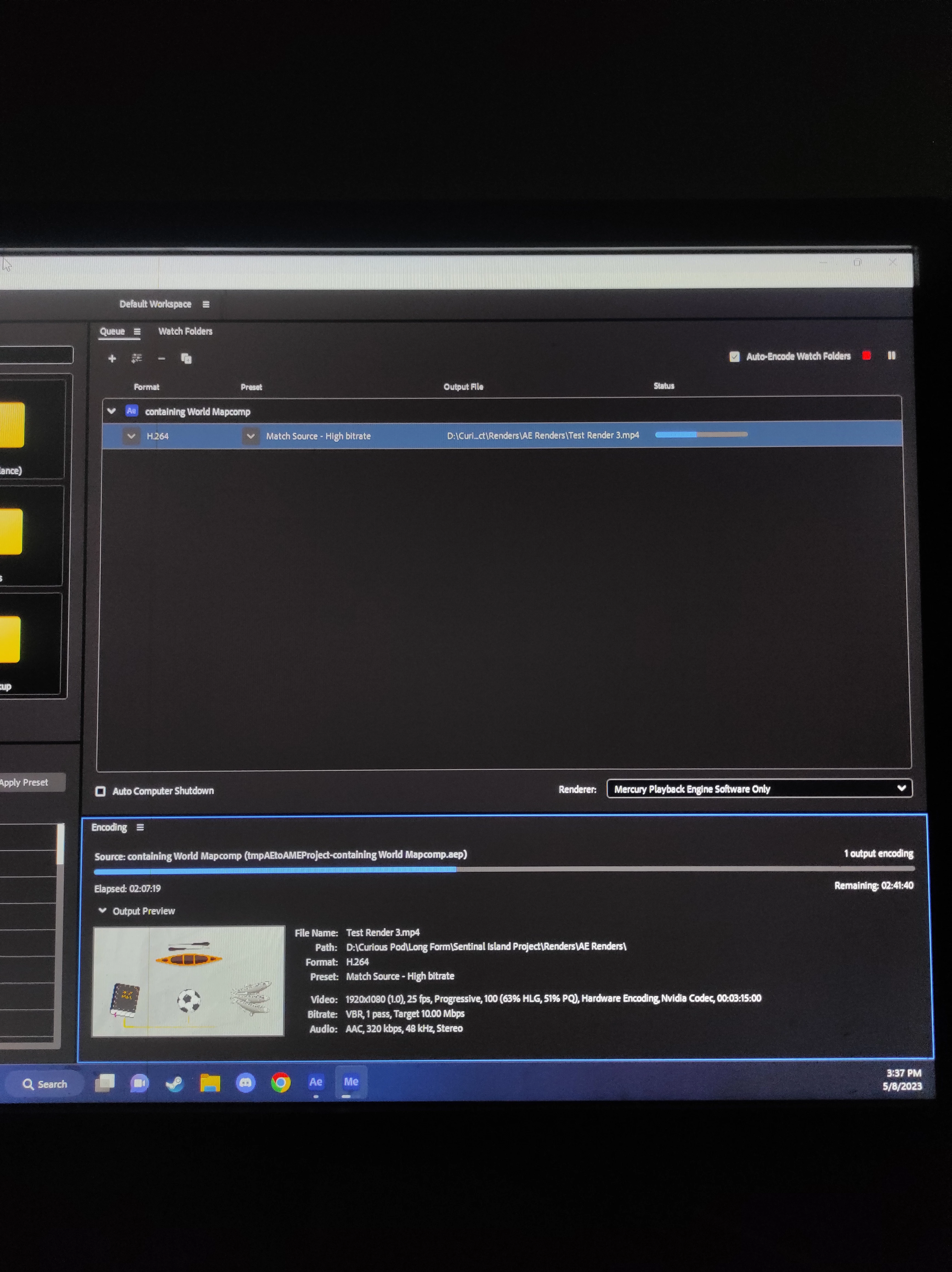Open the H.264 format dropdown arrow

click(x=131, y=436)
